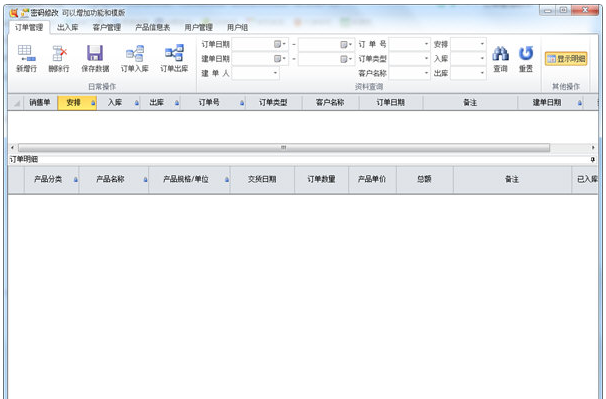Click the 订单入库 order stock-in icon

135,53
